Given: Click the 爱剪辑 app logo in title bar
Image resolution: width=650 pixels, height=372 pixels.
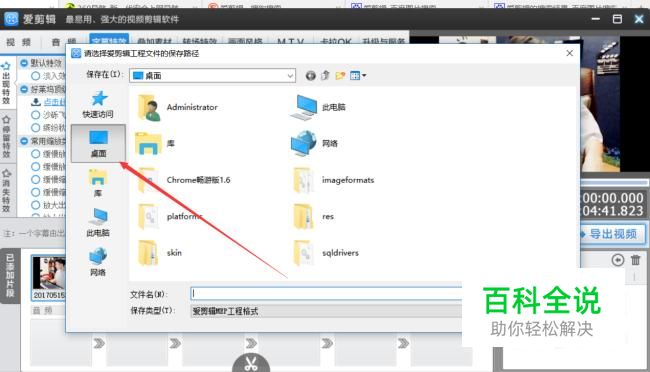Looking at the screenshot, I should click(x=11, y=19).
